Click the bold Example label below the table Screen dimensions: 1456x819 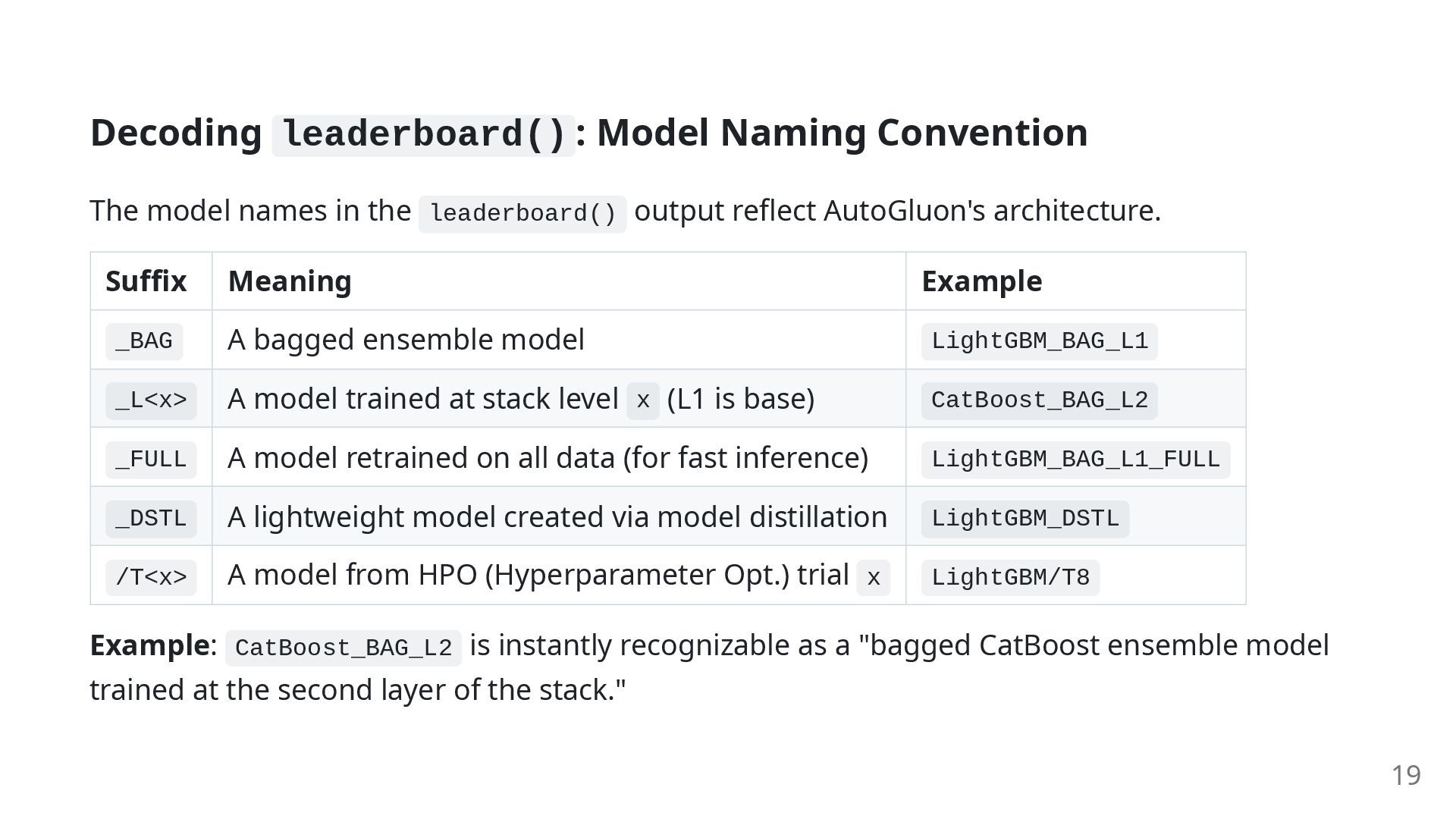pyautogui.click(x=150, y=645)
